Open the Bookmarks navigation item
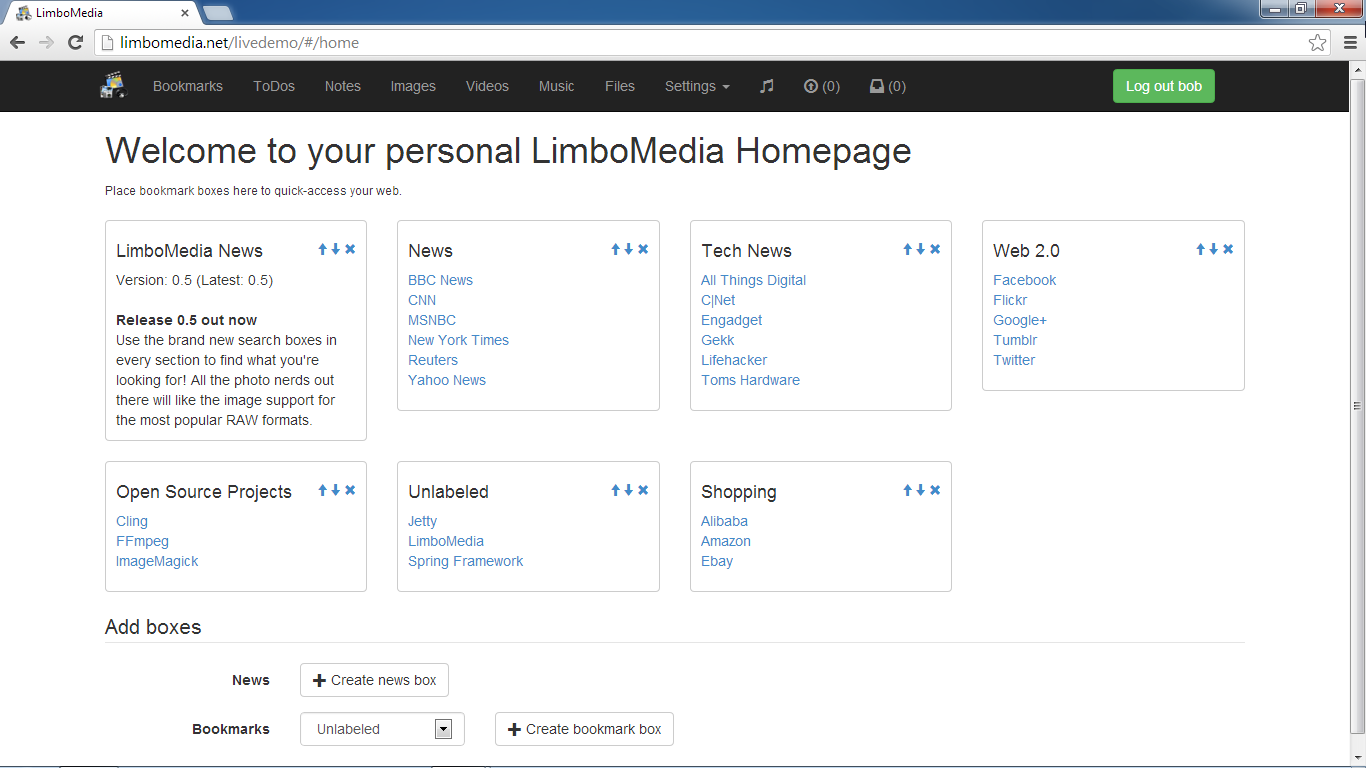The width and height of the screenshot is (1366, 768). pos(188,86)
